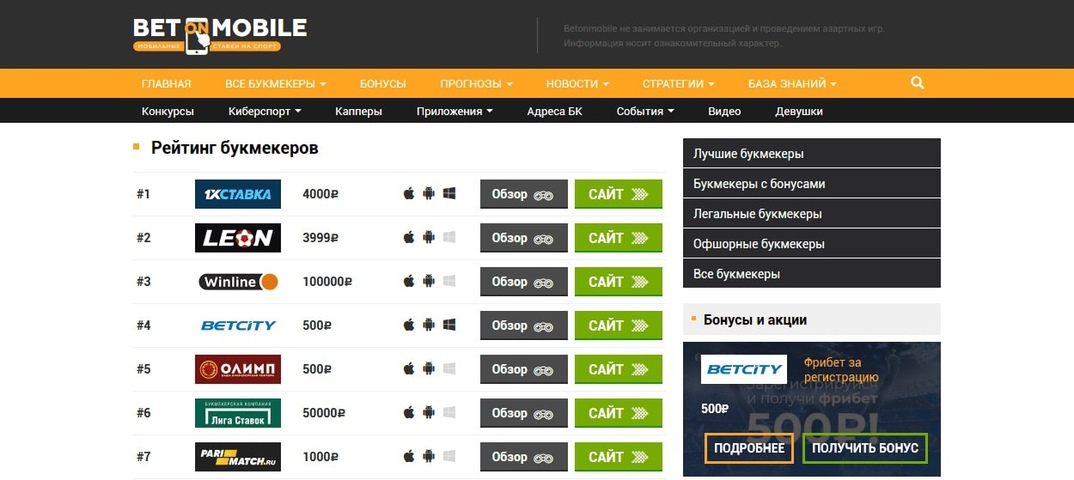This screenshot has width=1074, height=480.
Task: Open the Видео section
Action: click(x=725, y=111)
